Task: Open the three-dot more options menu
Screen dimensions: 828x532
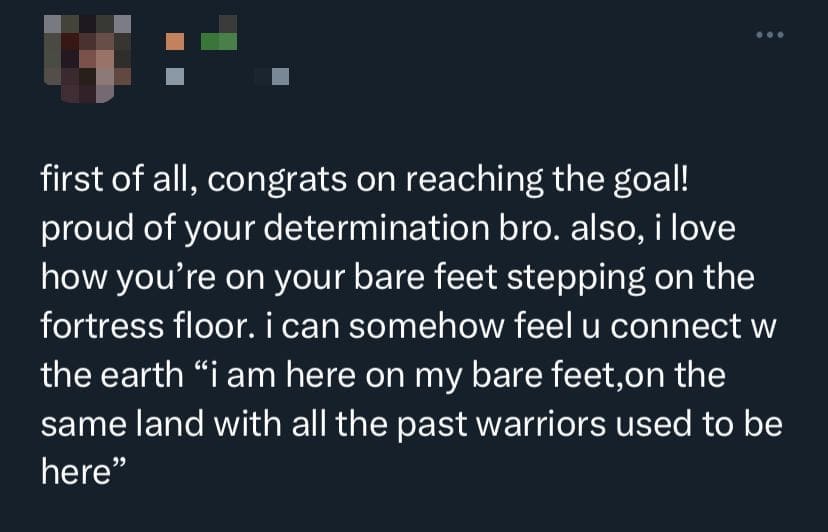Action: point(769,35)
